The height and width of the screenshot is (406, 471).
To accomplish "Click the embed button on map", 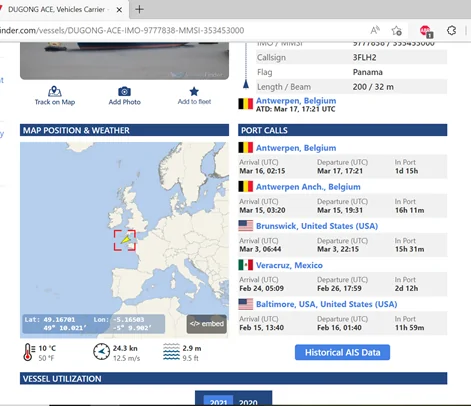I will click(207, 324).
